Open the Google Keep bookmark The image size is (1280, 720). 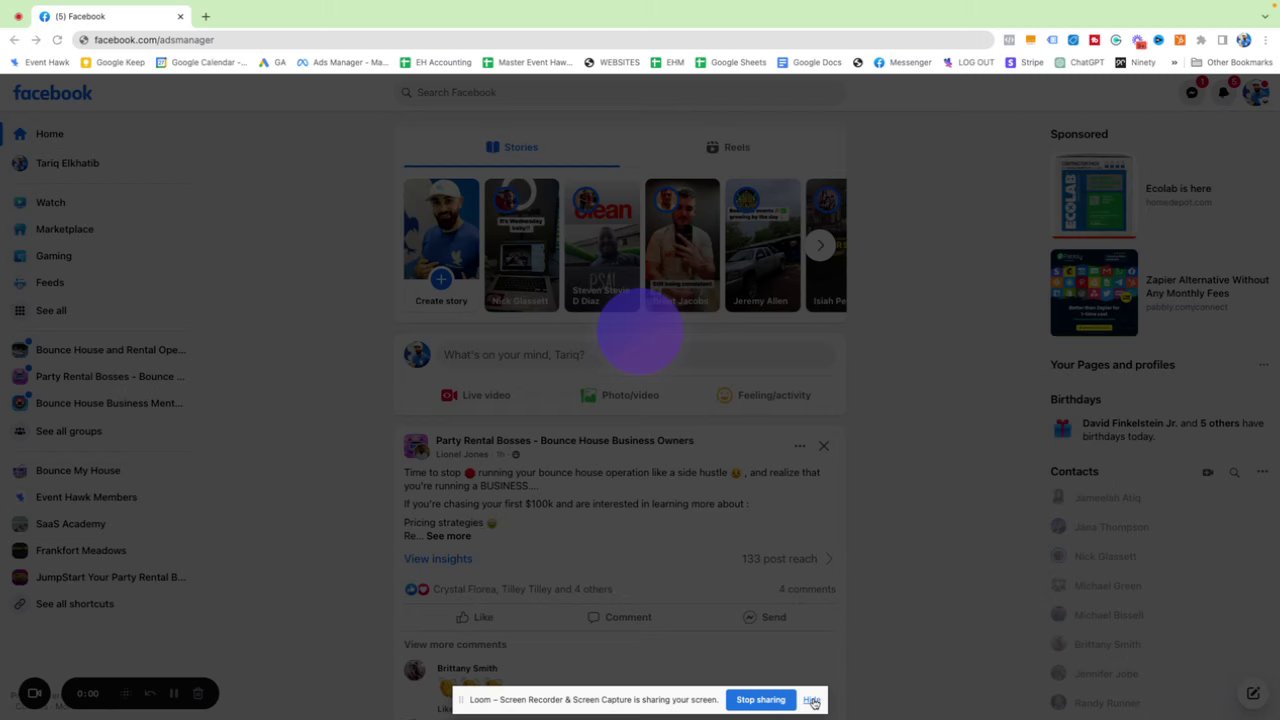112,62
